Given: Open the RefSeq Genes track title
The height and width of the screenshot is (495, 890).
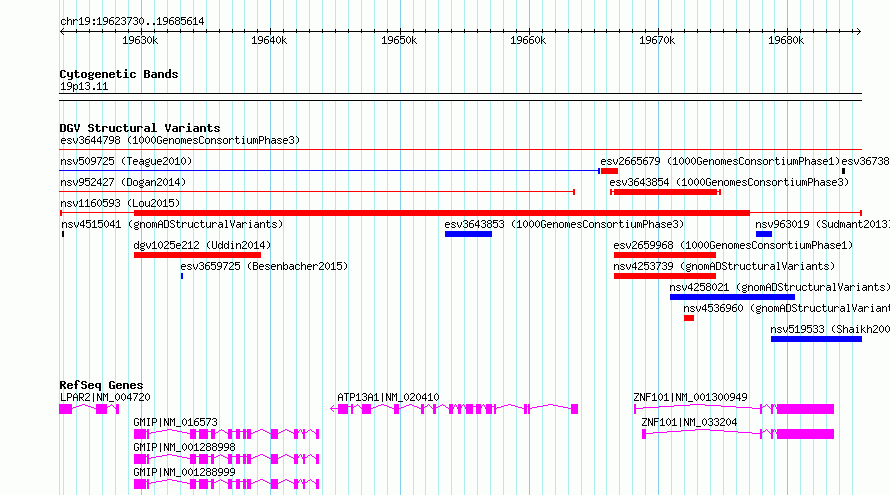Looking at the screenshot, I should (101, 385).
